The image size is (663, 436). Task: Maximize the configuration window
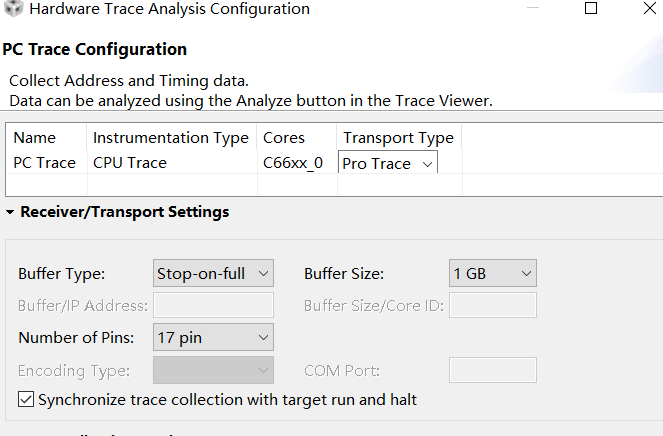591,9
